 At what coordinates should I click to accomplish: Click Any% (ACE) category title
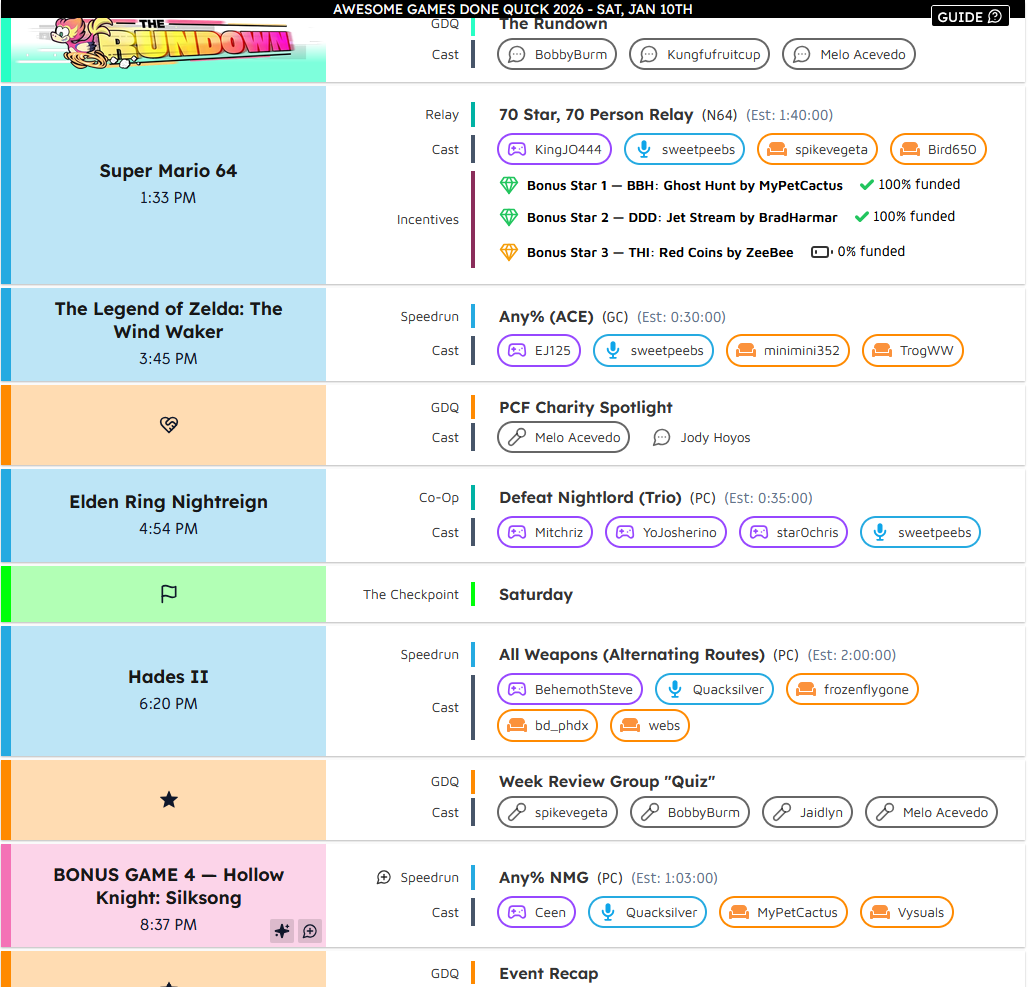[546, 316]
